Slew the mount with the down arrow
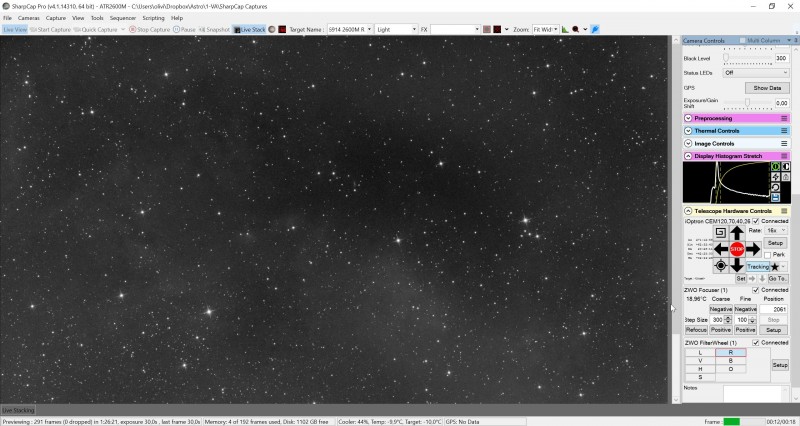This screenshot has width=800, height=426. pyautogui.click(x=737, y=265)
